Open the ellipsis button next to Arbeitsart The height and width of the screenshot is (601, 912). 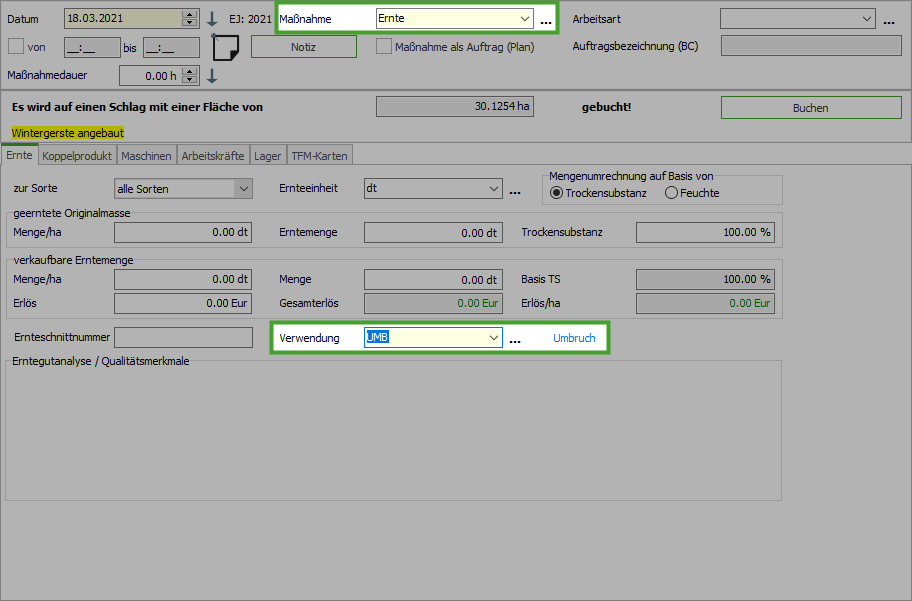tap(888, 20)
